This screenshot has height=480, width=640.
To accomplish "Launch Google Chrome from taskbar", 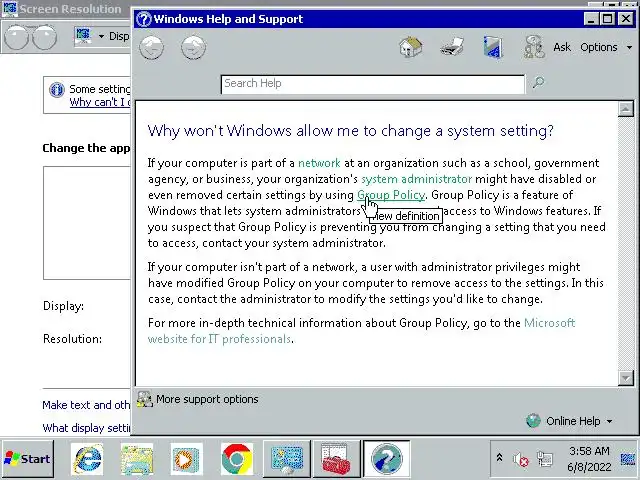I will point(237,459).
